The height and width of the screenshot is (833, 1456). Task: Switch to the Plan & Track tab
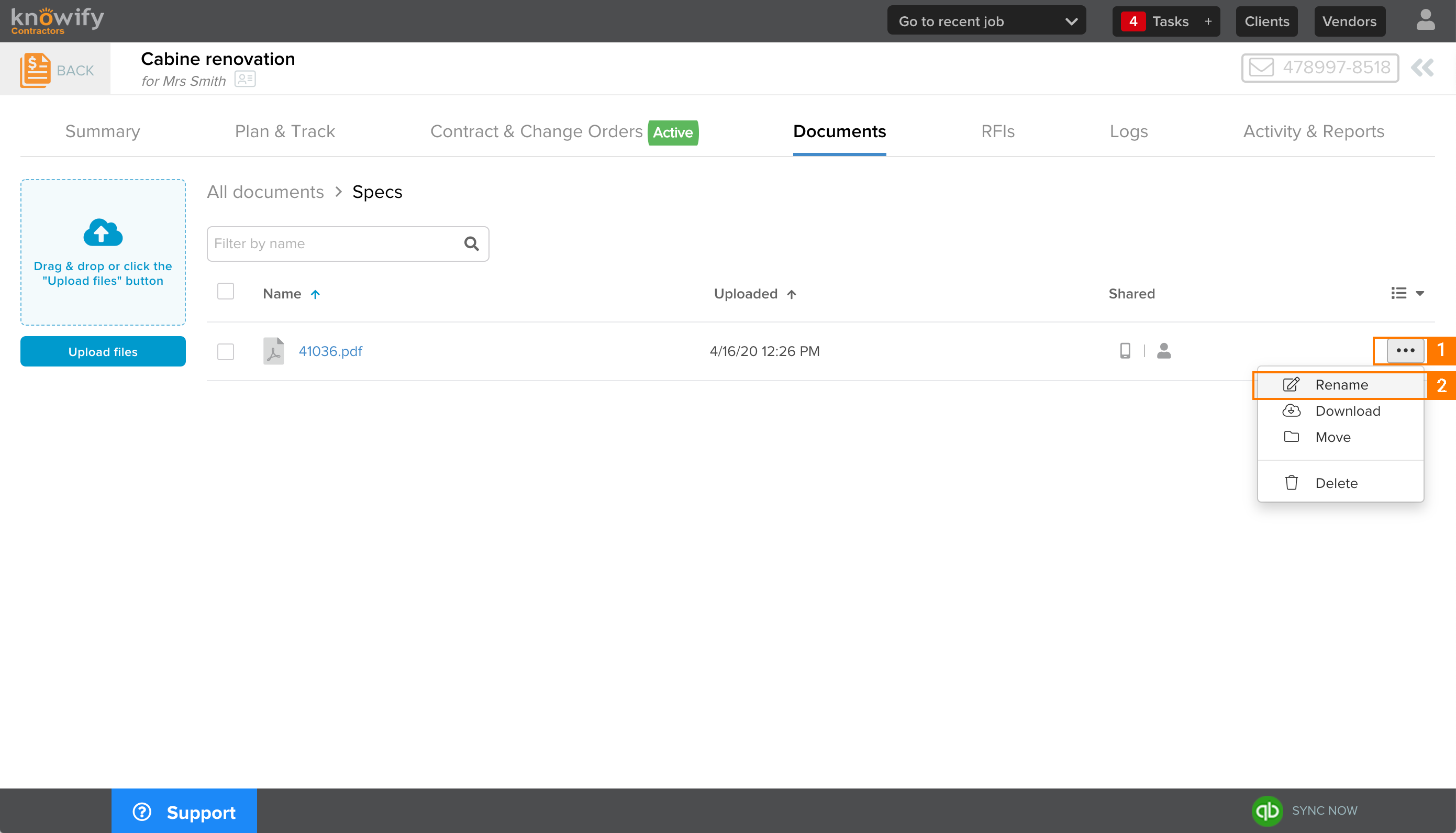coord(284,131)
